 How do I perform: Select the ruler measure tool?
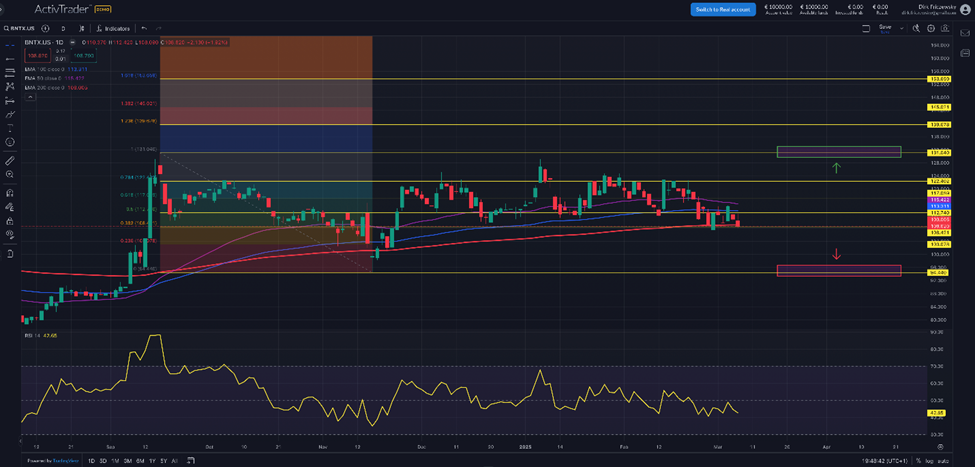(9, 160)
